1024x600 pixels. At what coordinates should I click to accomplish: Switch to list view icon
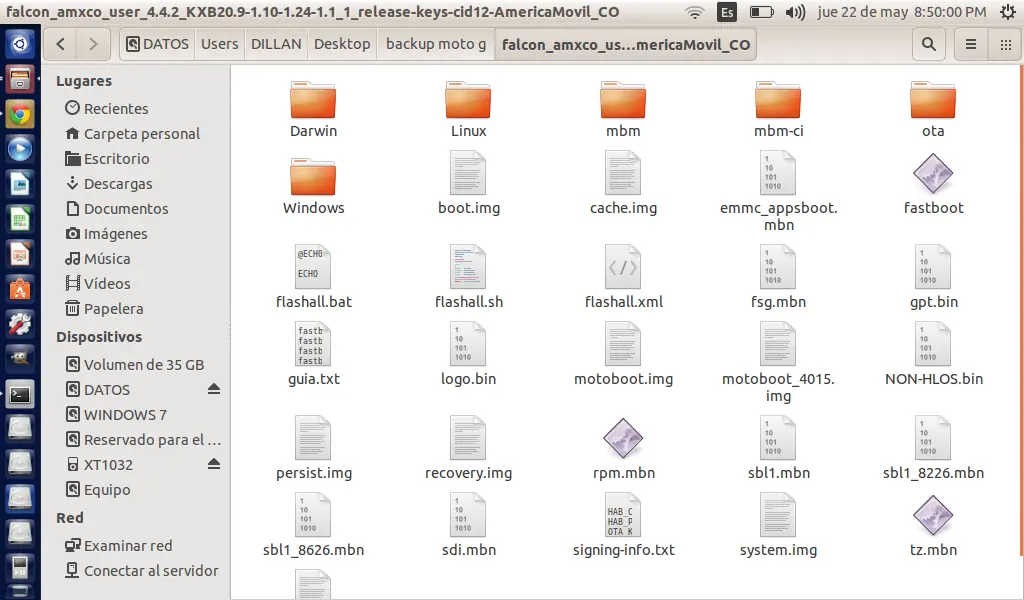tap(970, 44)
